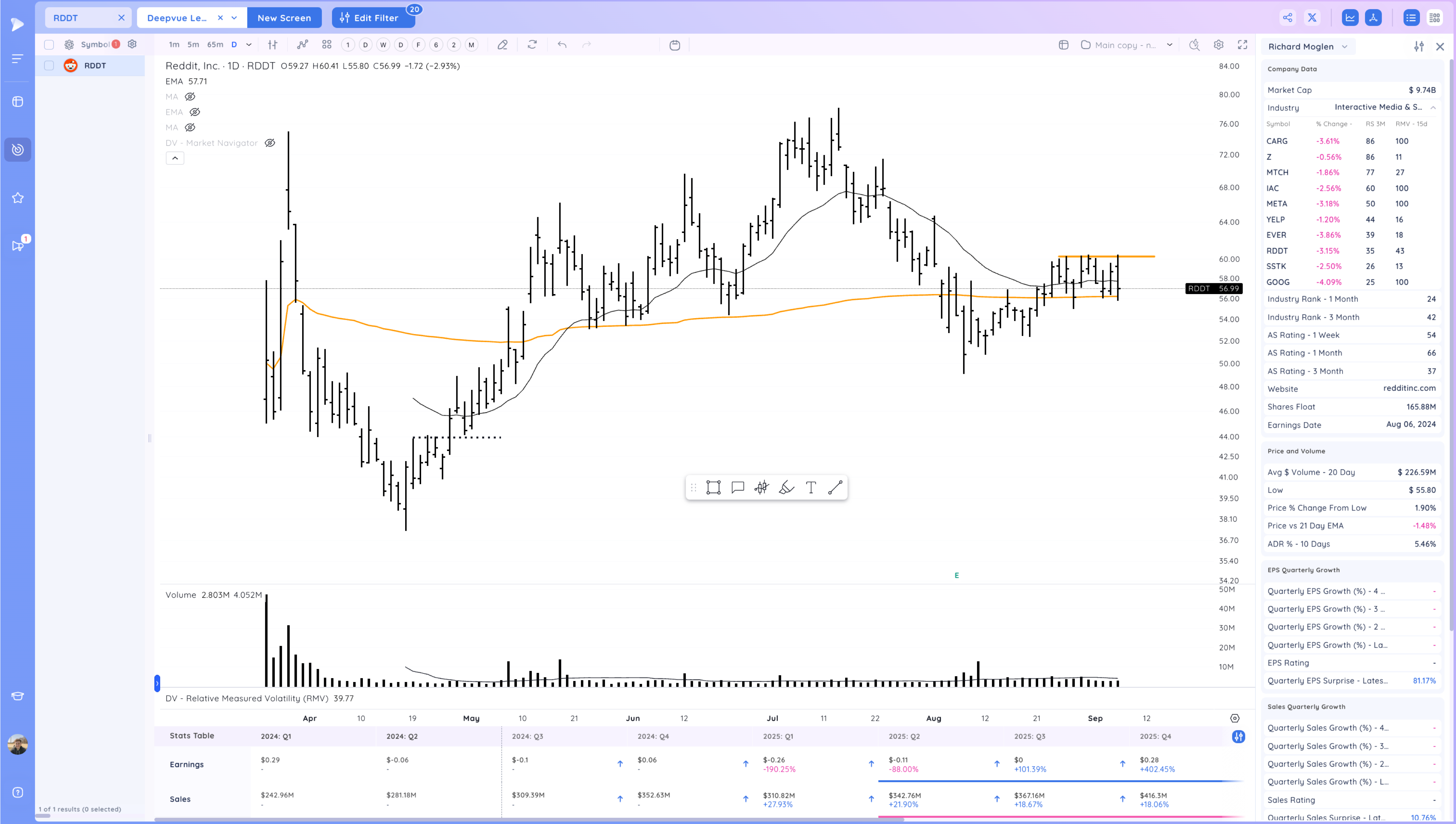Open the chart settings gear icon
Viewport: 1456px width, 824px height.
[1218, 45]
